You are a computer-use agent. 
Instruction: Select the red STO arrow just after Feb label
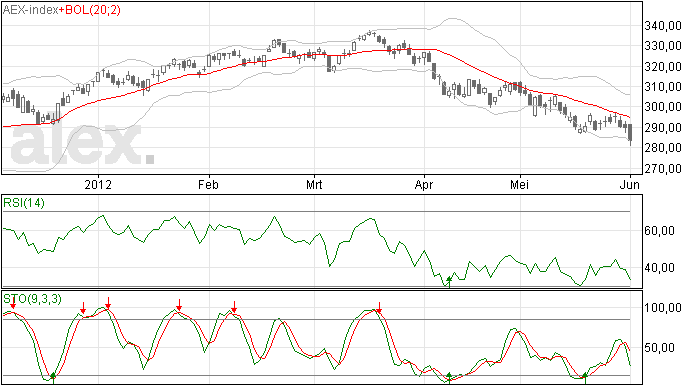click(235, 307)
